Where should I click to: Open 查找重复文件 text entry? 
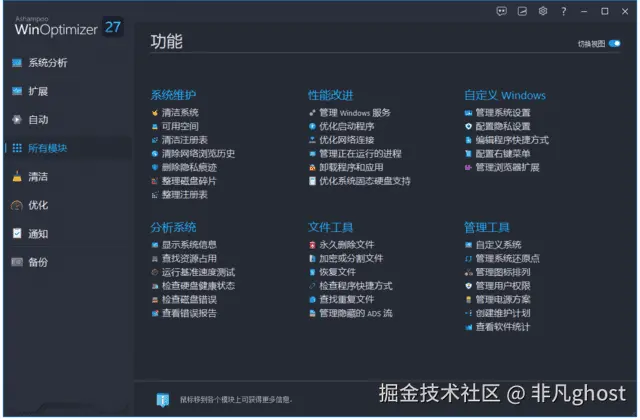[x=347, y=300]
